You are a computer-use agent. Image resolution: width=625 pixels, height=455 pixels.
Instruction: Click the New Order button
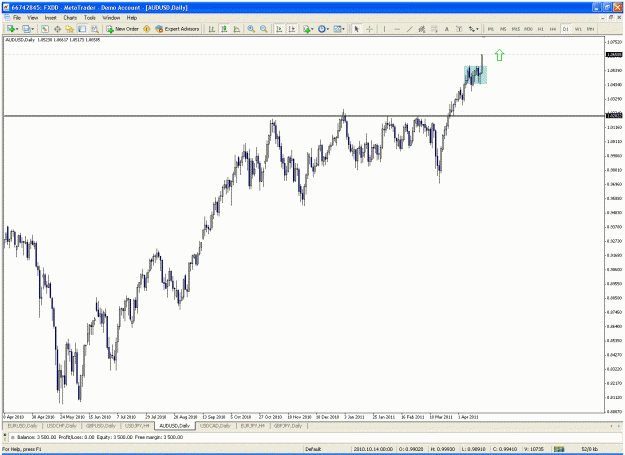(x=122, y=29)
